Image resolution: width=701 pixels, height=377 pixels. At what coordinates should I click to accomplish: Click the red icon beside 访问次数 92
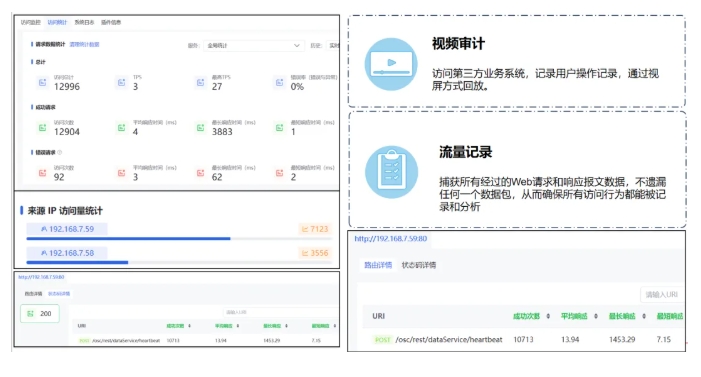click(x=42, y=173)
